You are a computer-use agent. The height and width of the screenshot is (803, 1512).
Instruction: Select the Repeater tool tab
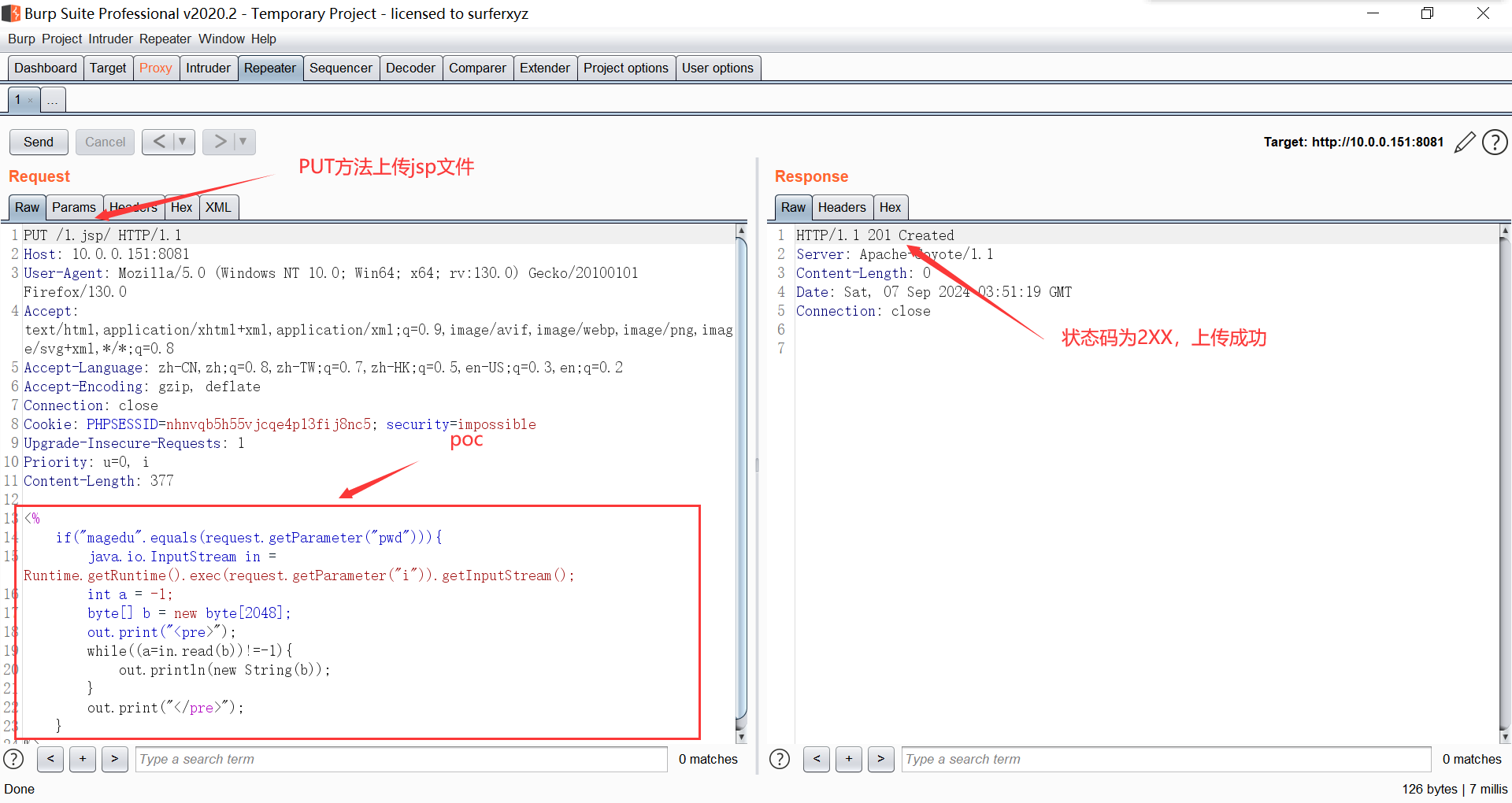[x=270, y=68]
